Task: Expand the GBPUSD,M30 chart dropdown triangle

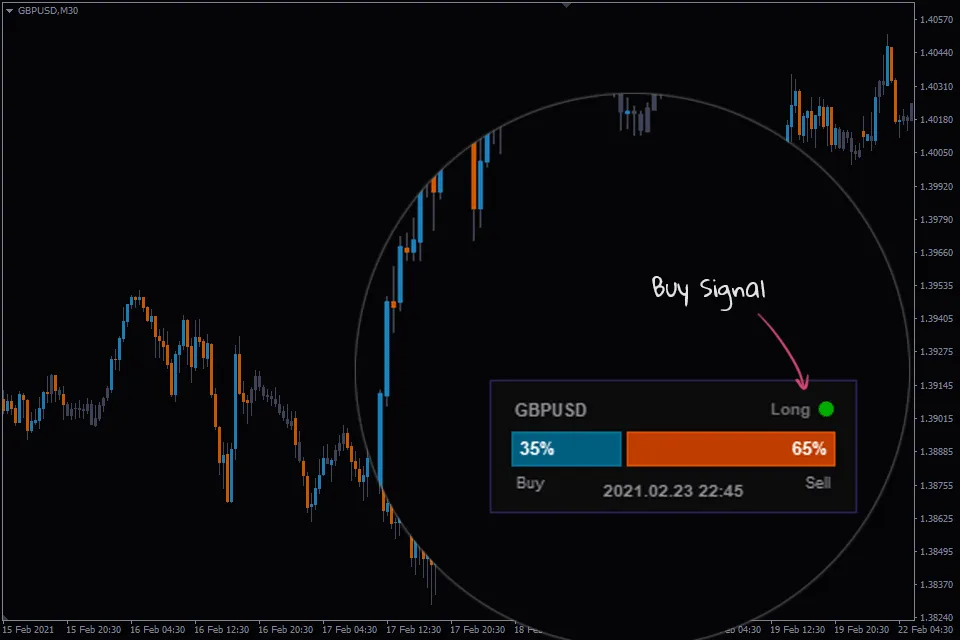Action: (10, 11)
